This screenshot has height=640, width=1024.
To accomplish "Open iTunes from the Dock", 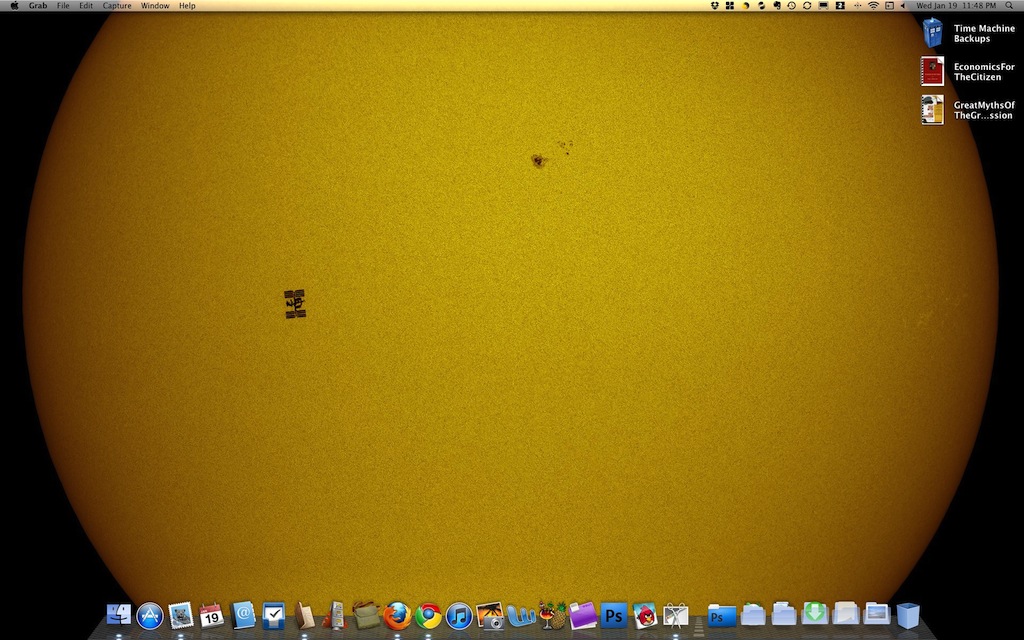I will pyautogui.click(x=459, y=616).
